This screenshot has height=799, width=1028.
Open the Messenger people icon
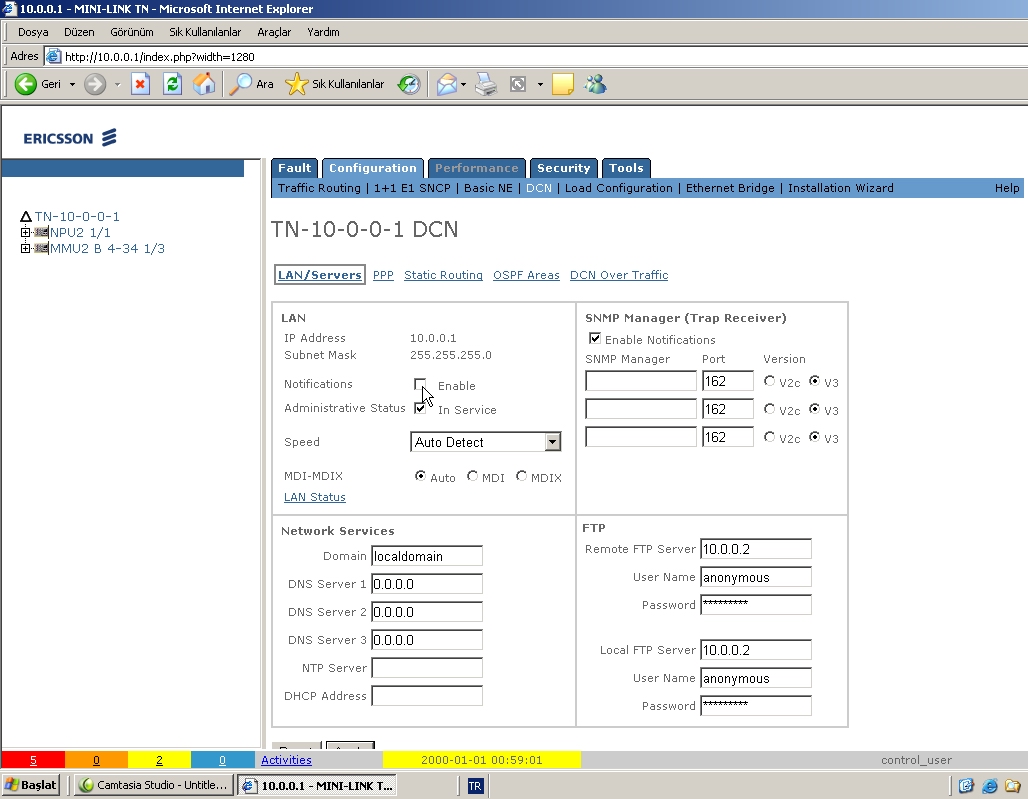[596, 84]
